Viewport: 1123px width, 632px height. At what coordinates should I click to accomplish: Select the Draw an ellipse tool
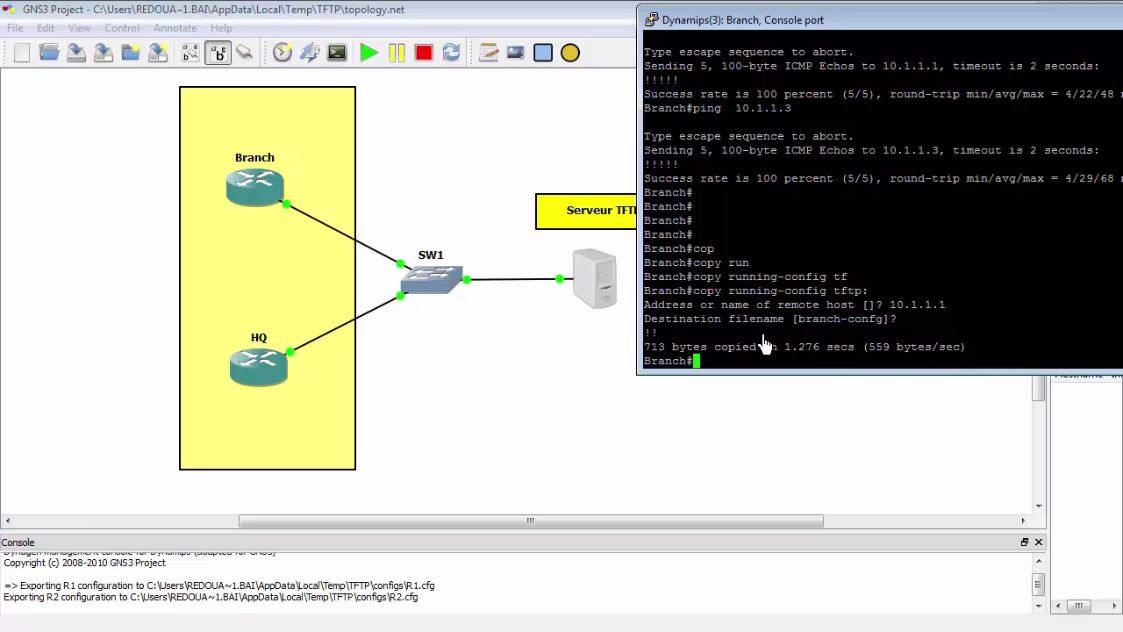[570, 52]
